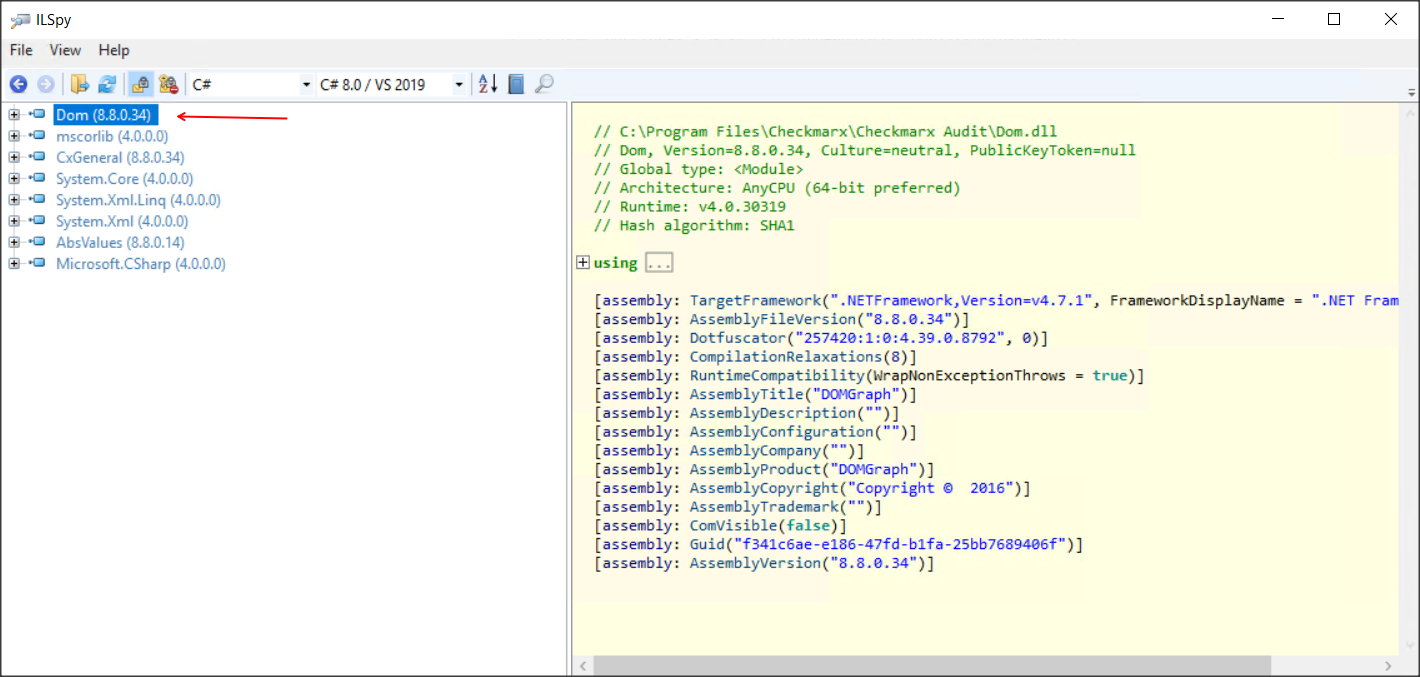Click the Open assembly folder icon
The width and height of the screenshot is (1420, 677).
pos(80,85)
